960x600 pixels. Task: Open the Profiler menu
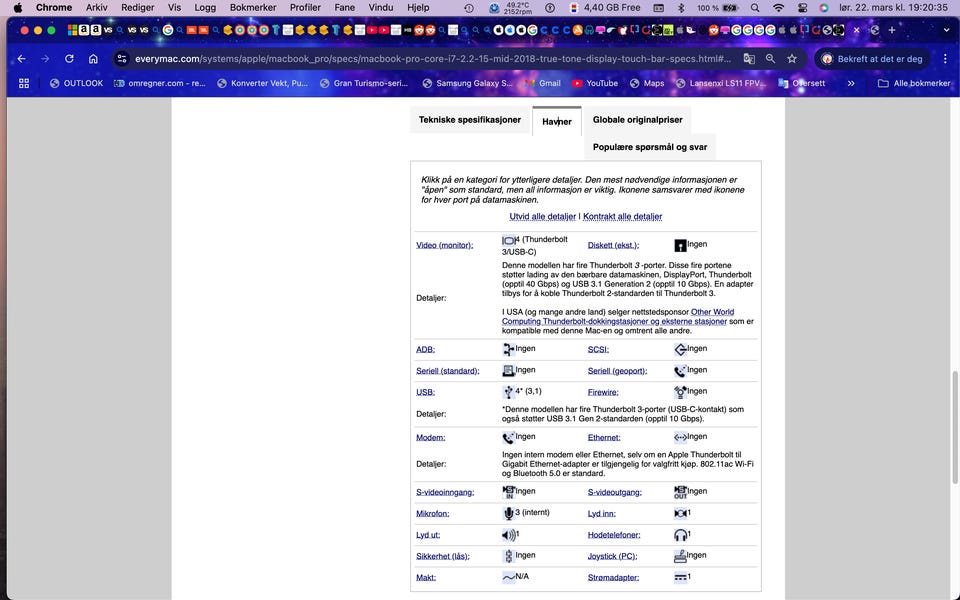pyautogui.click(x=305, y=8)
